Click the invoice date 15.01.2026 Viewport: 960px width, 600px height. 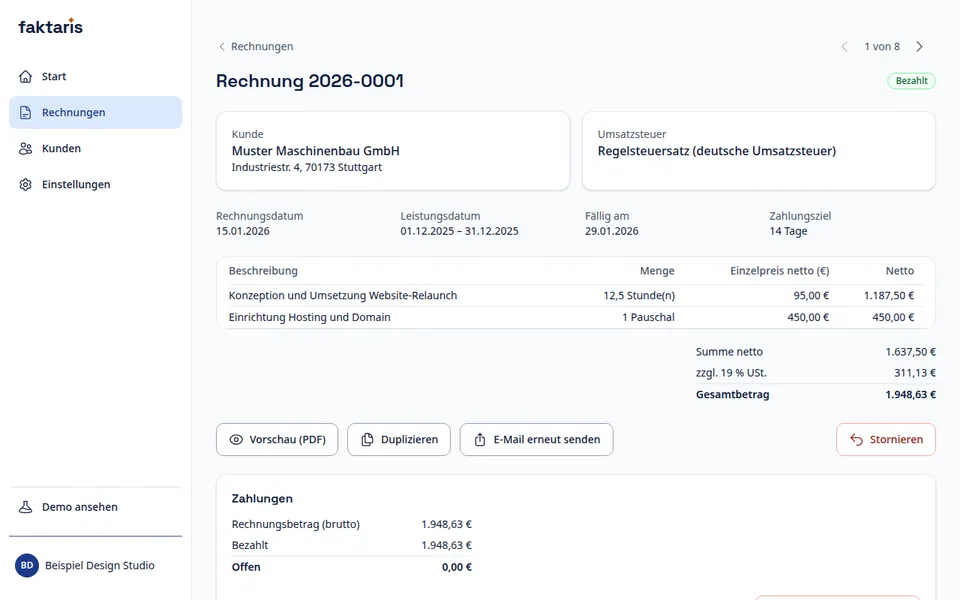pyautogui.click(x=242, y=231)
